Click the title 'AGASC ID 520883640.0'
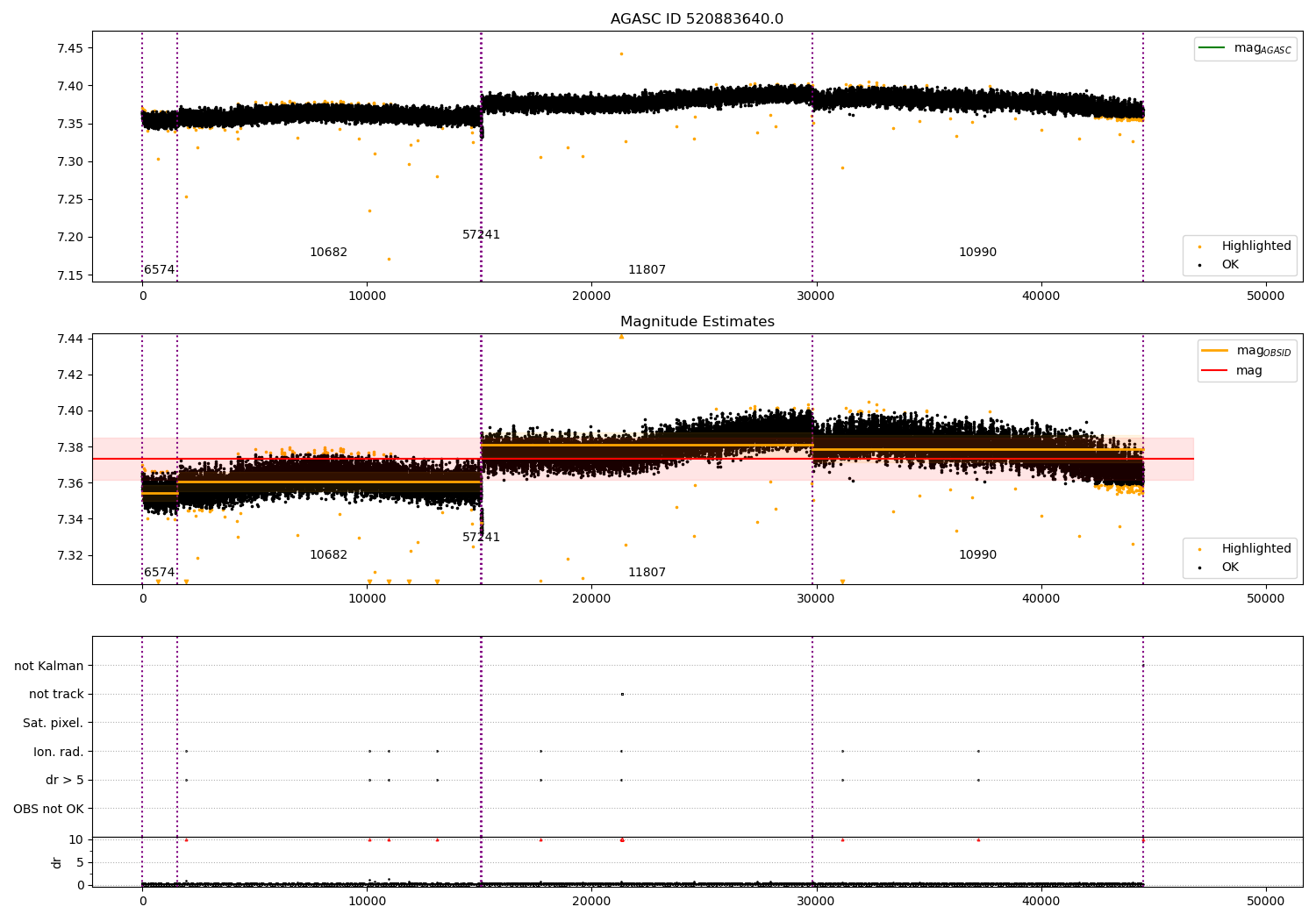The image size is (1316, 921). point(697,19)
